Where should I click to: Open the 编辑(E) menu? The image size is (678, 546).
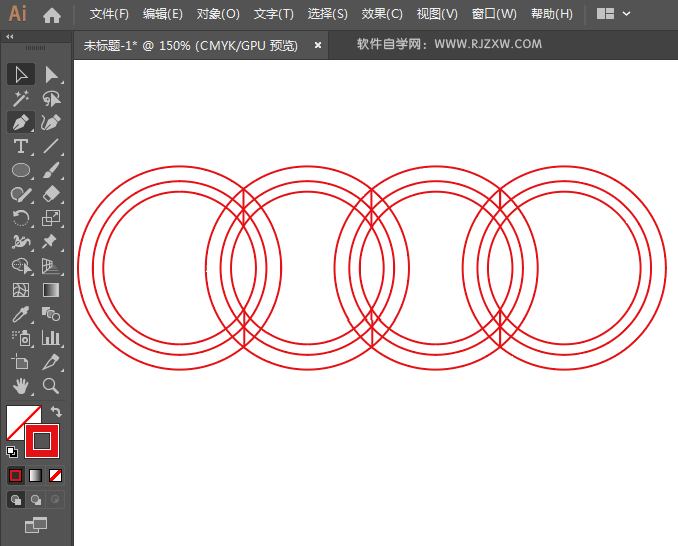coord(163,14)
